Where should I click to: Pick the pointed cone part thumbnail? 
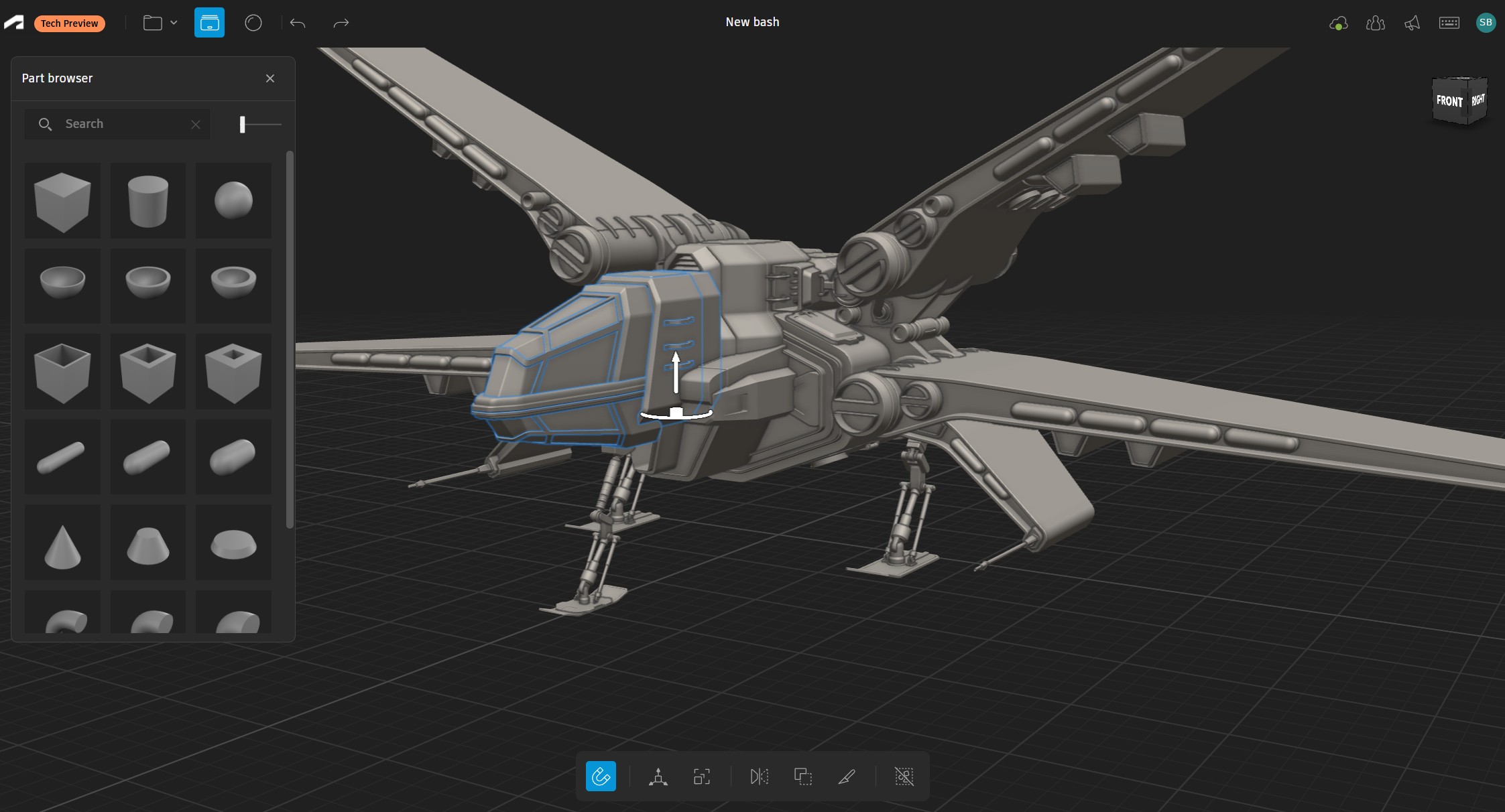pyautogui.click(x=62, y=543)
